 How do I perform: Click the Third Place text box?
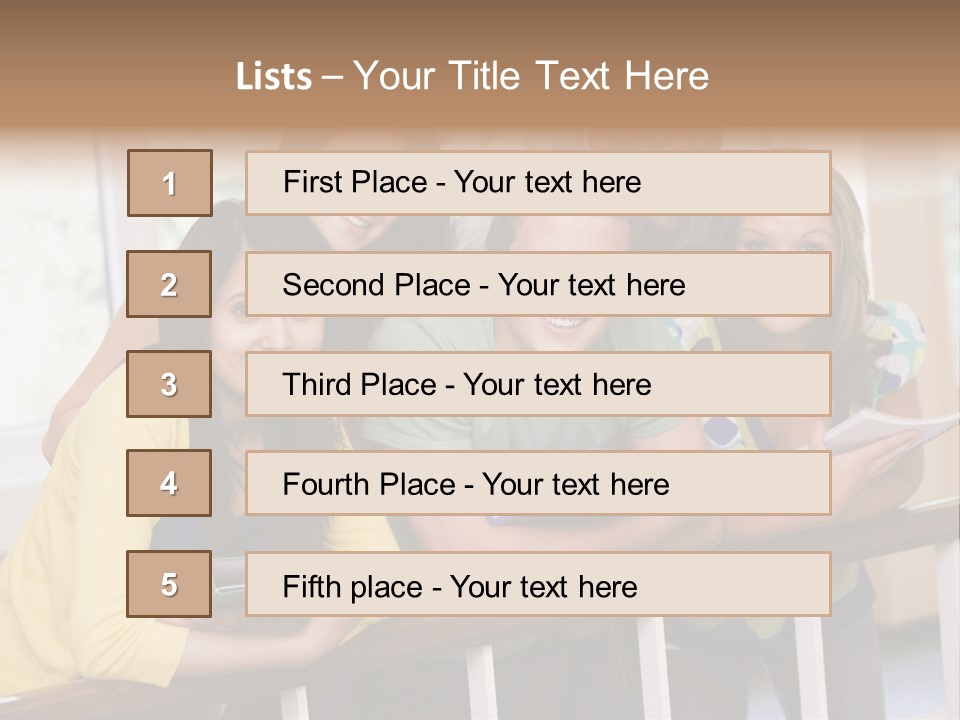(538, 384)
